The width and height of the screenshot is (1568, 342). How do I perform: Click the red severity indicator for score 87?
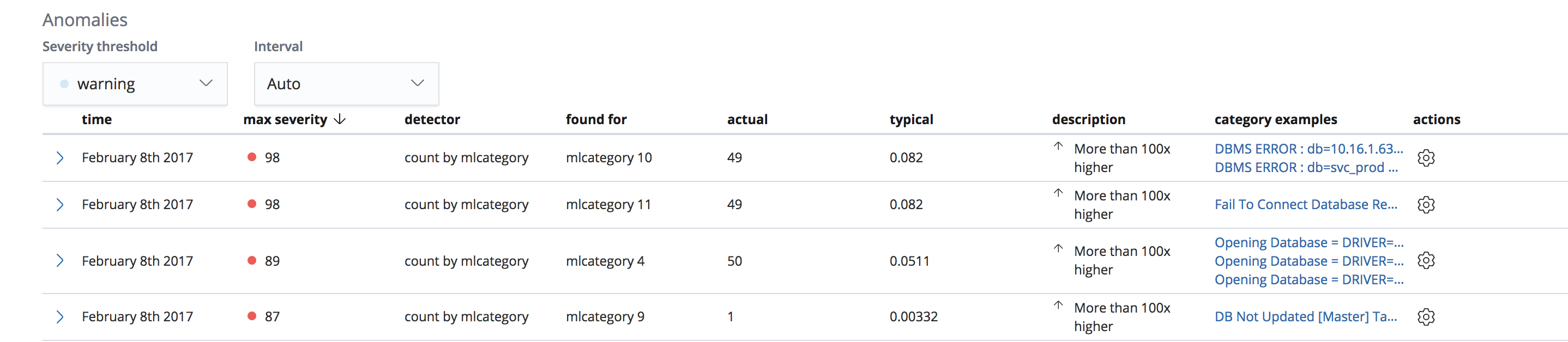251,316
